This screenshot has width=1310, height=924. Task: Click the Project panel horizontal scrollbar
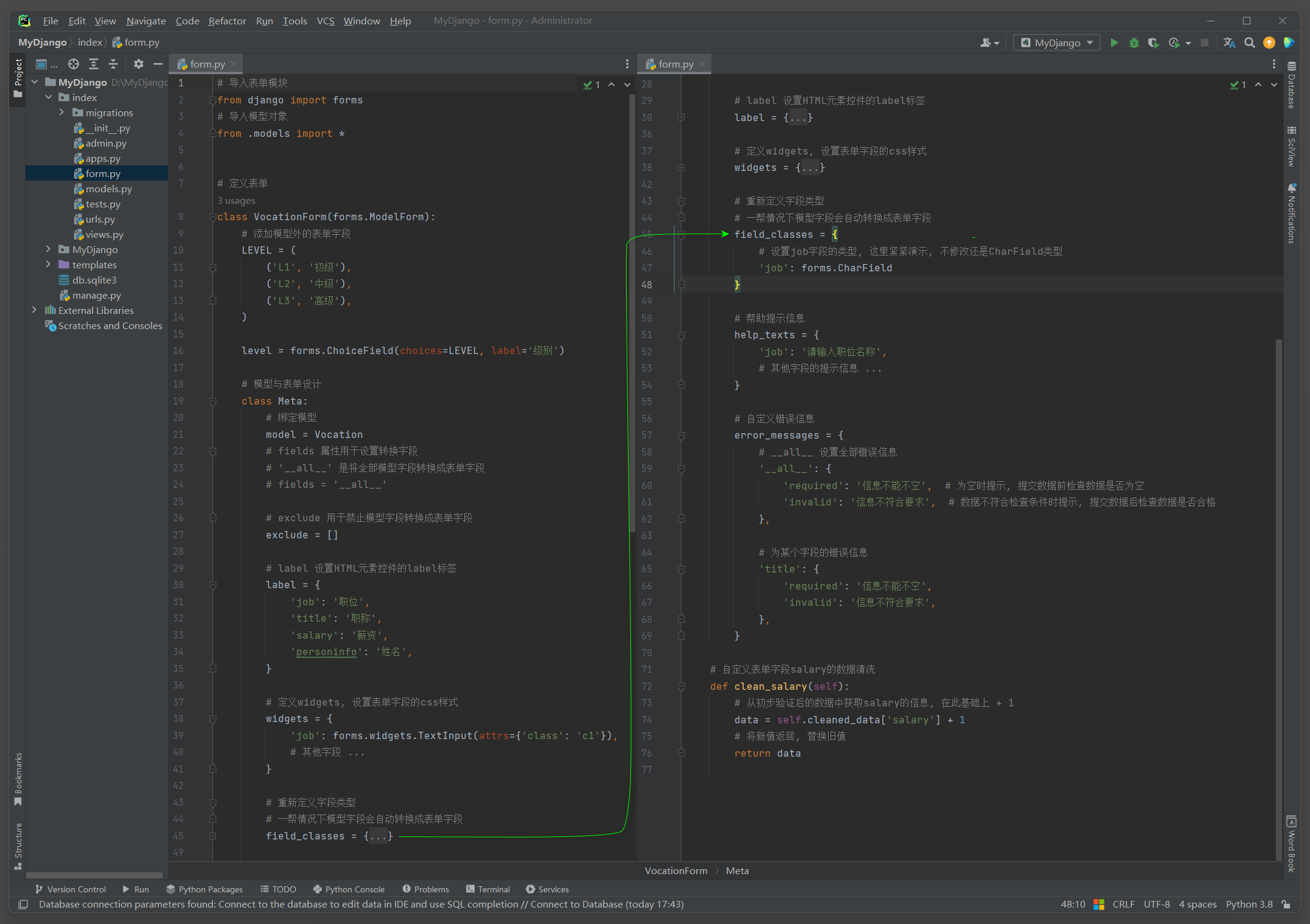94,875
